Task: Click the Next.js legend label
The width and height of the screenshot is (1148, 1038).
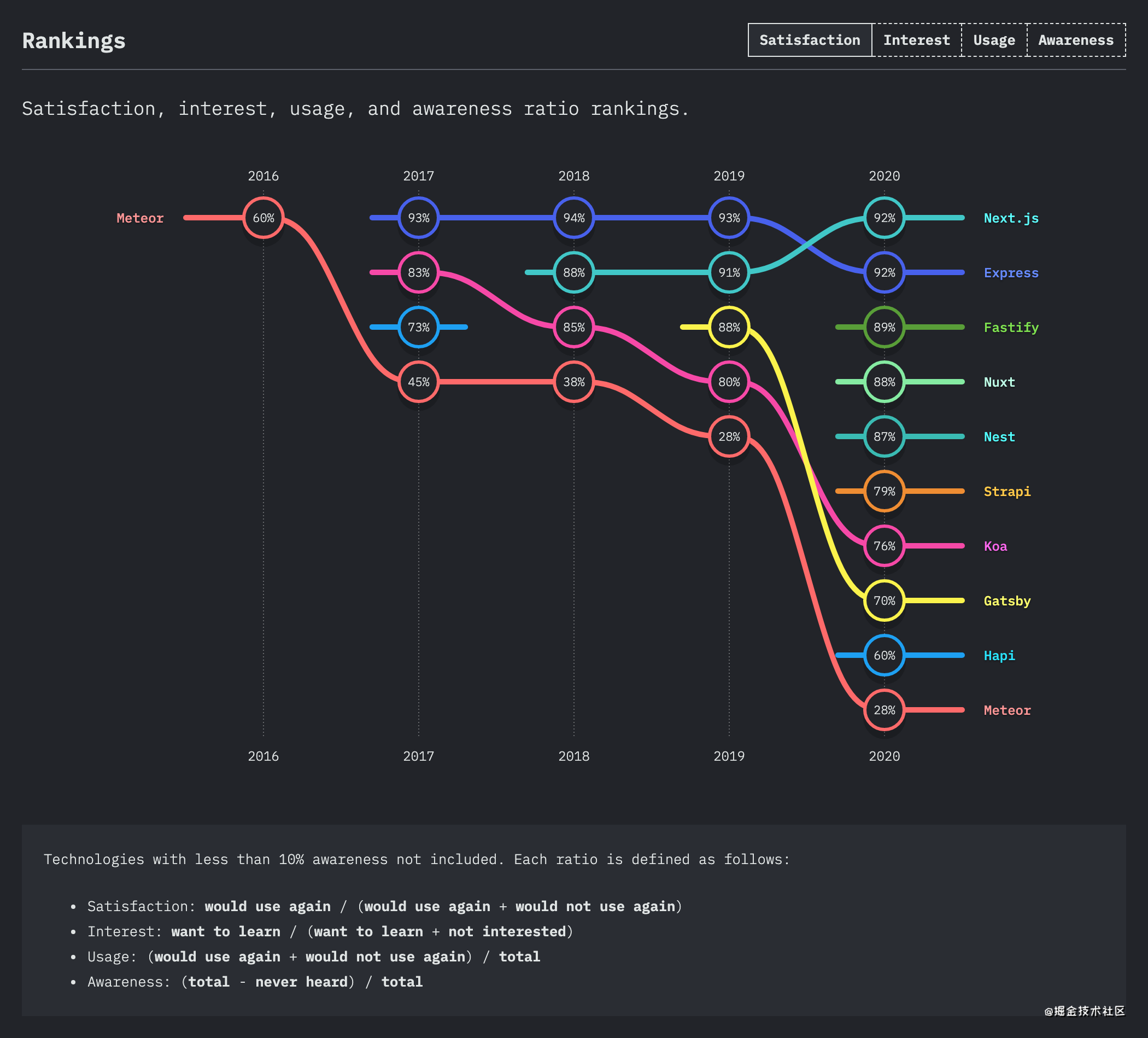Action: (x=1011, y=218)
